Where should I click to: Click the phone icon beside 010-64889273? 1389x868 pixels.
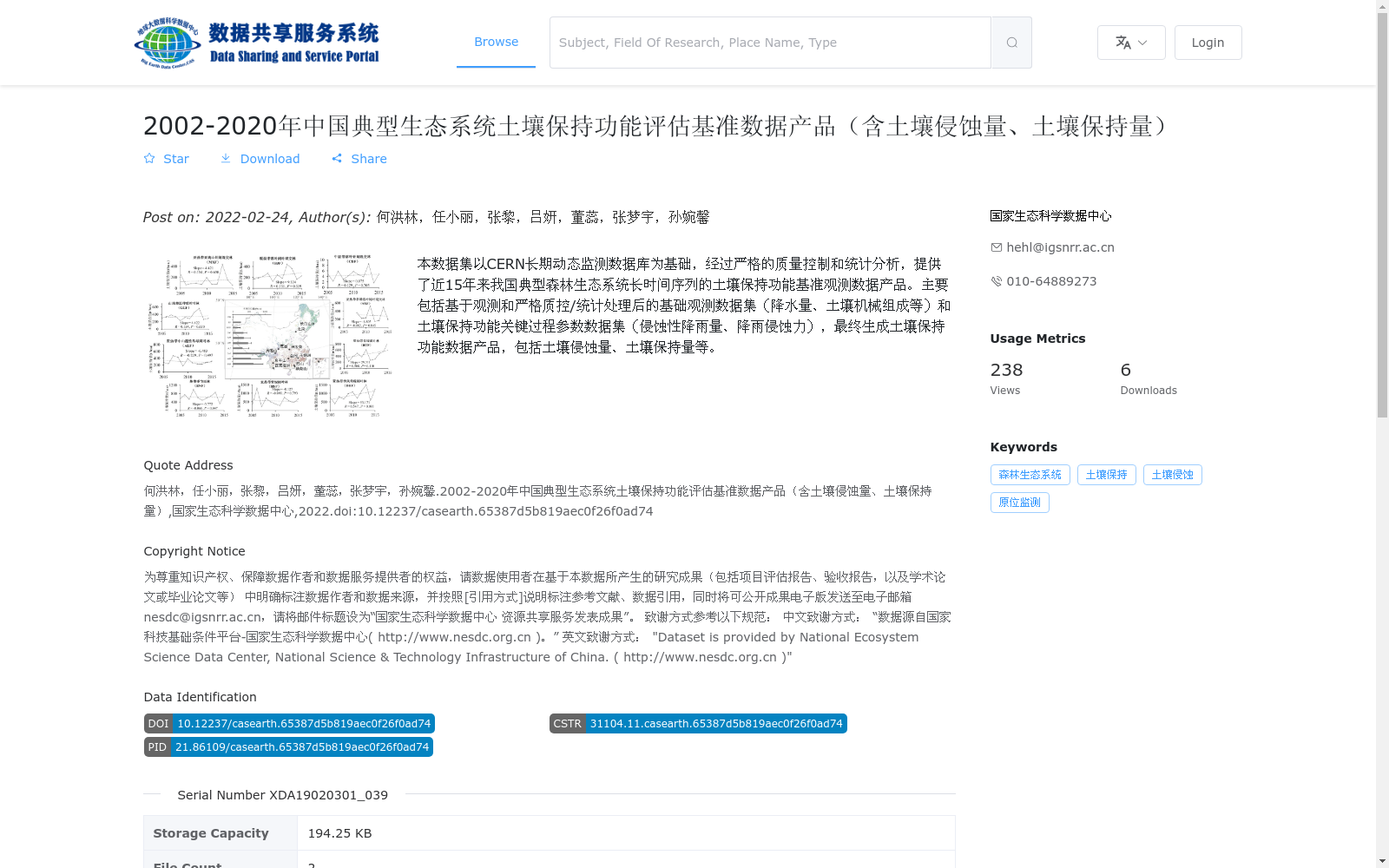(997, 281)
